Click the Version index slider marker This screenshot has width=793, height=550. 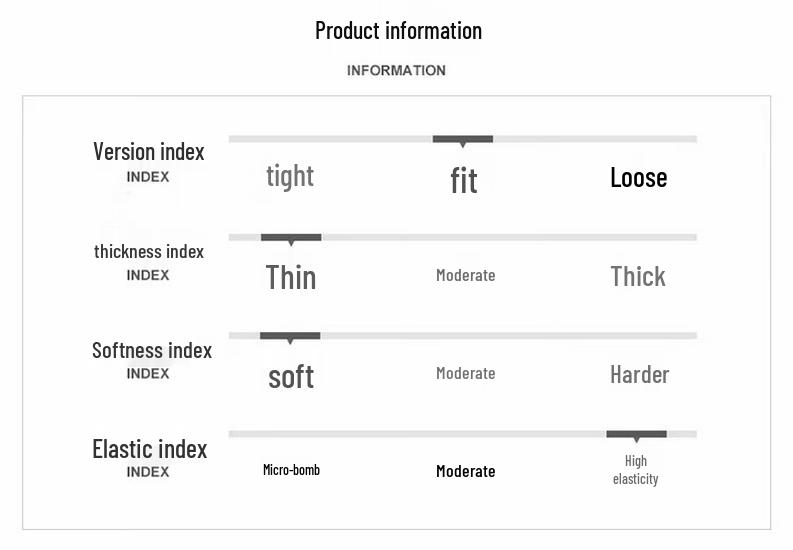pos(462,139)
